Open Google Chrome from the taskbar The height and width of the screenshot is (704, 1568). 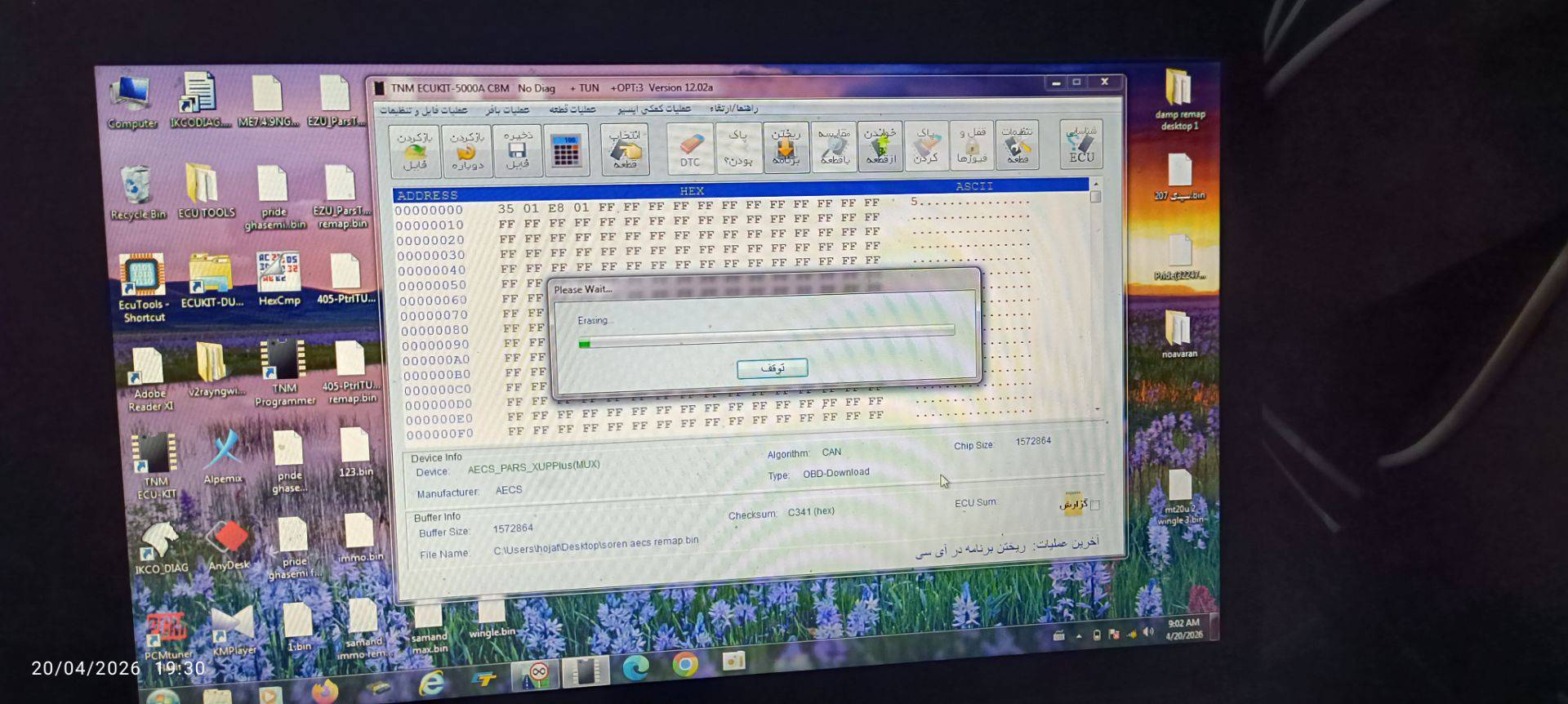(x=685, y=665)
